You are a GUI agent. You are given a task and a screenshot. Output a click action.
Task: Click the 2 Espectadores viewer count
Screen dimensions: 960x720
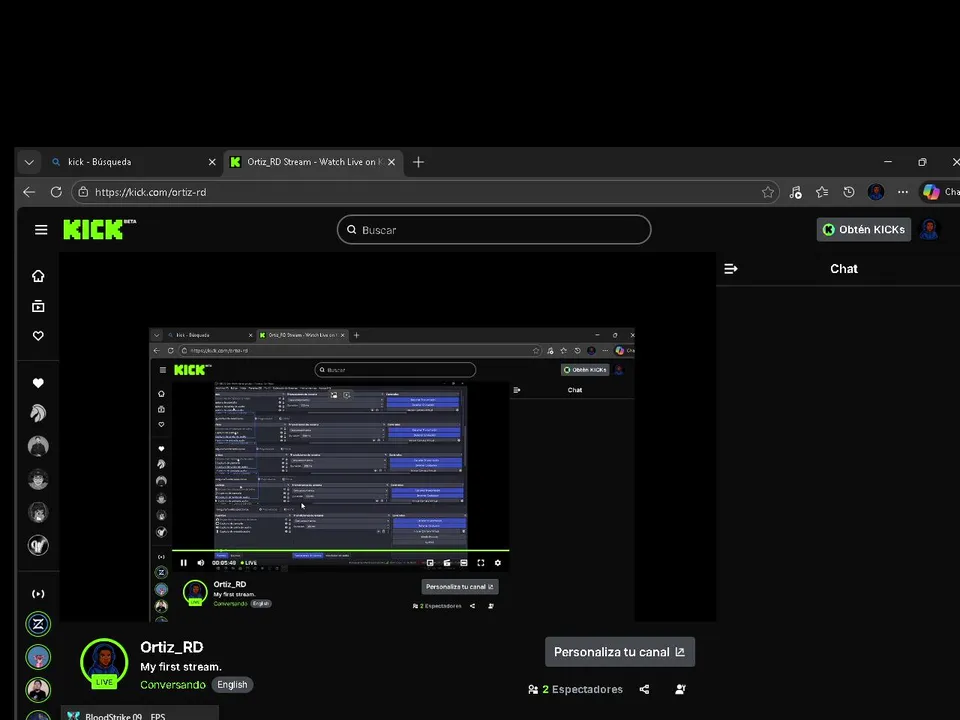click(x=576, y=689)
